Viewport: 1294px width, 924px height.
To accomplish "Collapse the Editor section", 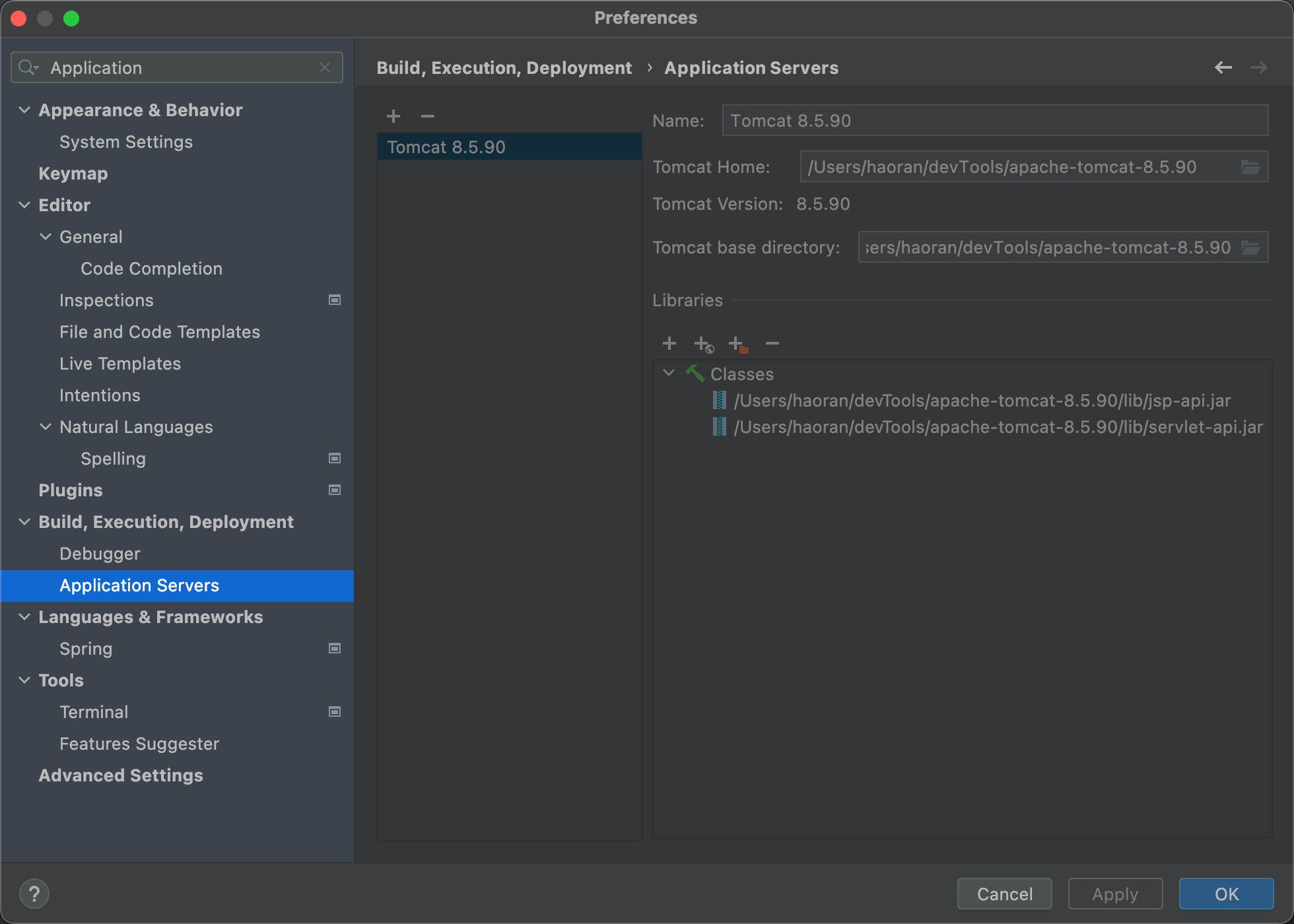I will pos(24,205).
